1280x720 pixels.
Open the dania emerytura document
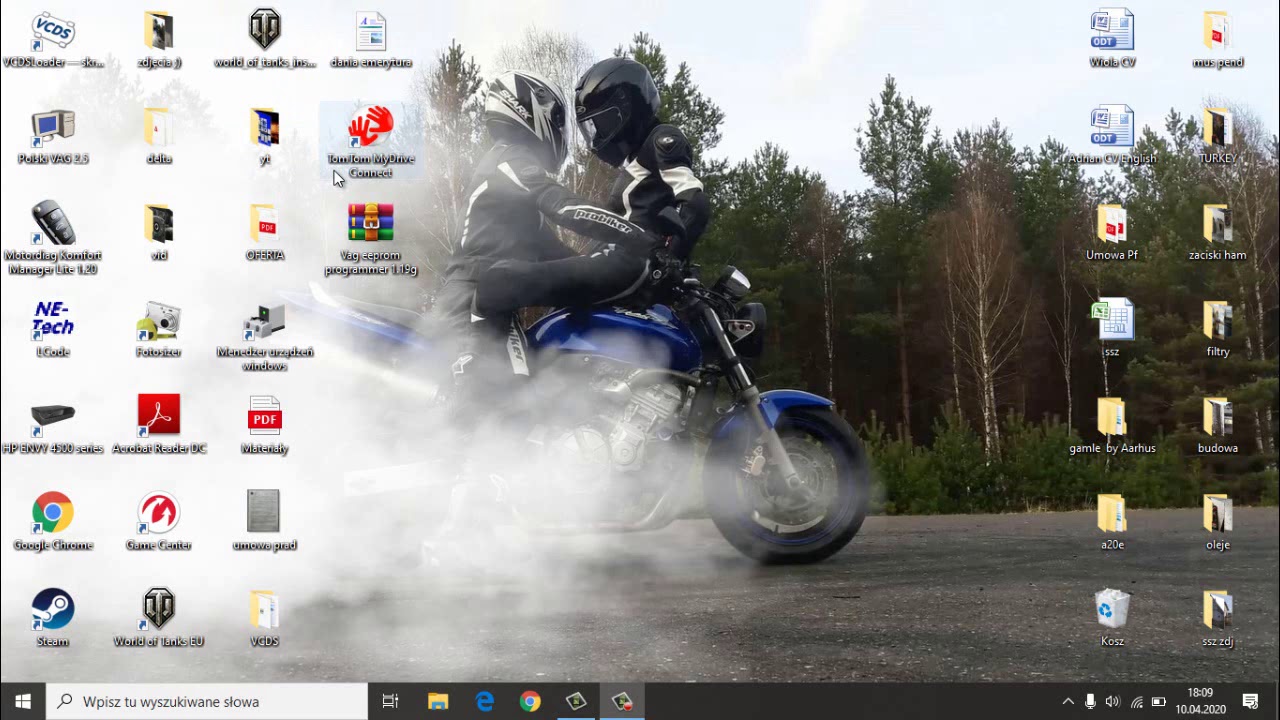pos(371,40)
